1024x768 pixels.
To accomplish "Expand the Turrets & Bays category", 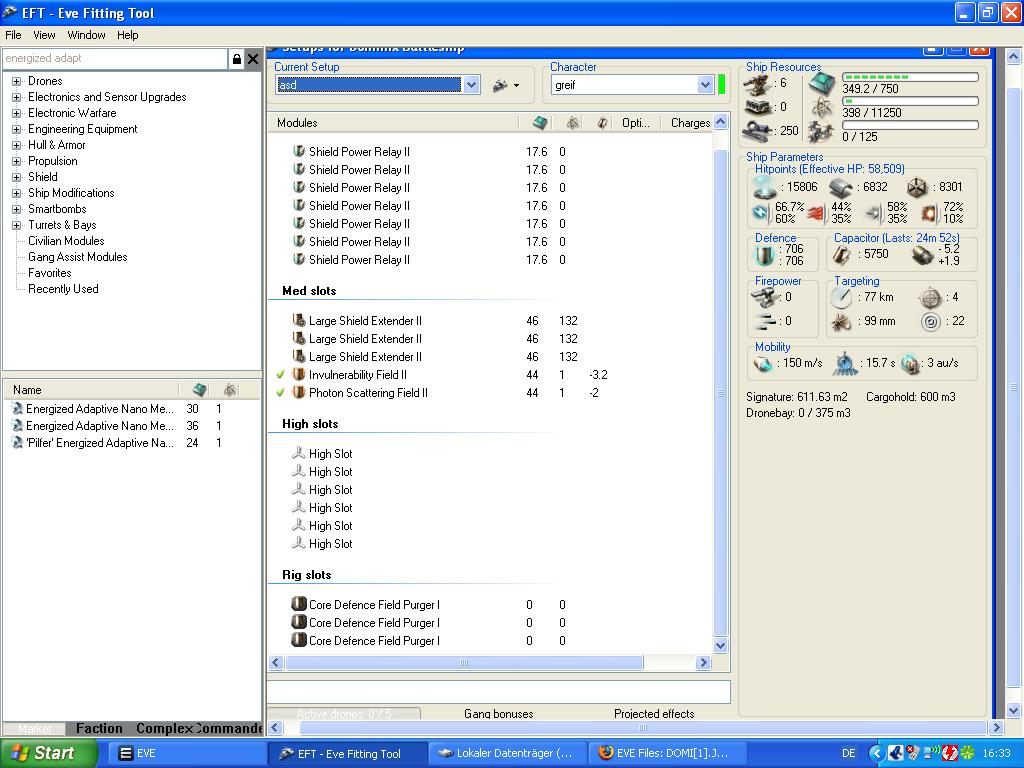I will point(16,225).
